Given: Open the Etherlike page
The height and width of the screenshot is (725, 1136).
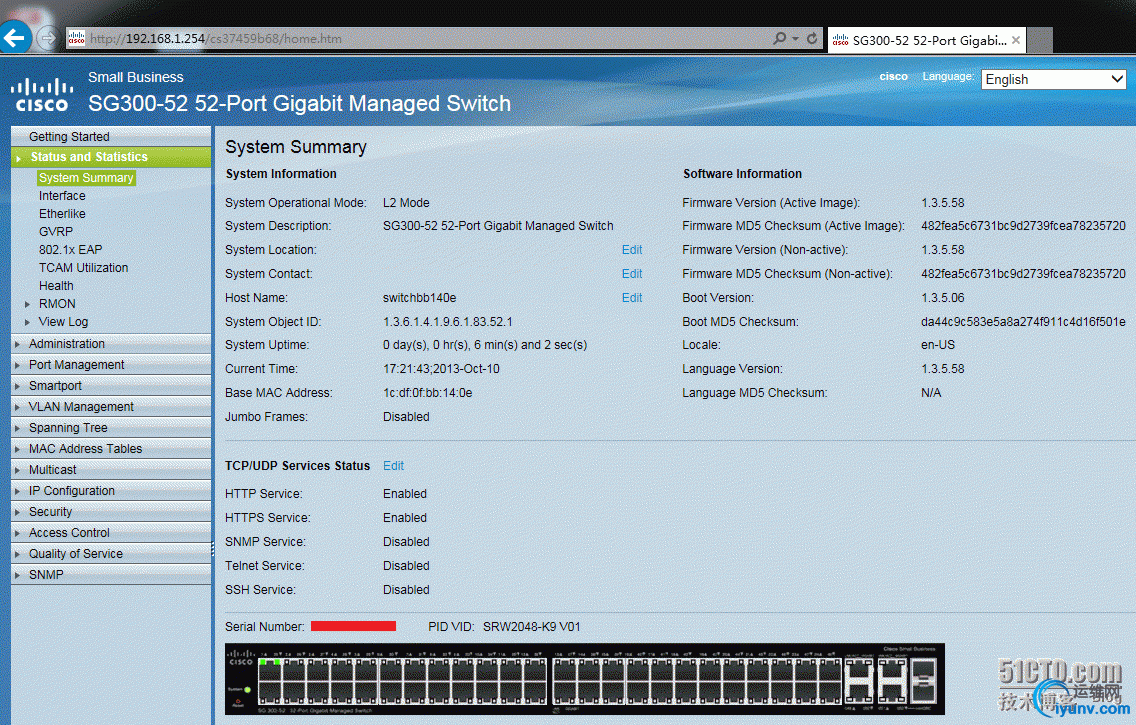Looking at the screenshot, I should [62, 214].
